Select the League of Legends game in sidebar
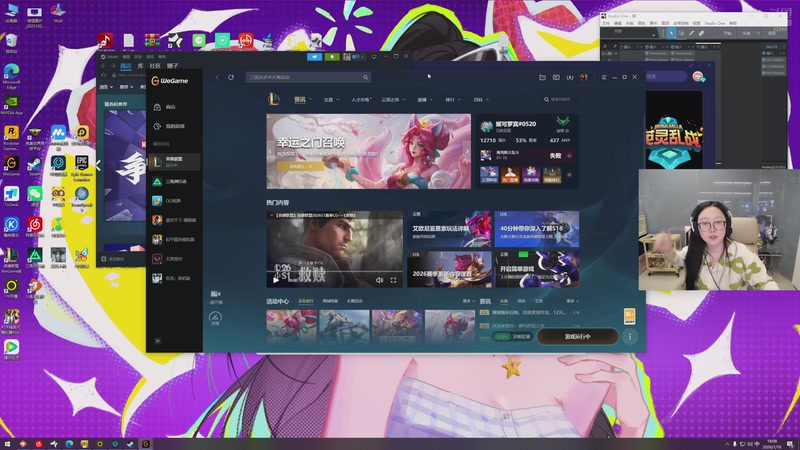This screenshot has height=450, width=800. click(x=174, y=162)
